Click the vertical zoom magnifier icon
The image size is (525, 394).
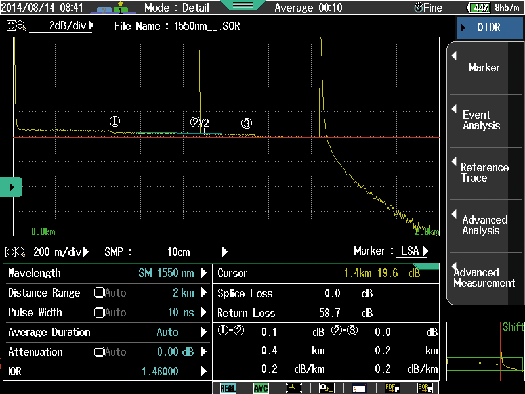tap(16, 25)
